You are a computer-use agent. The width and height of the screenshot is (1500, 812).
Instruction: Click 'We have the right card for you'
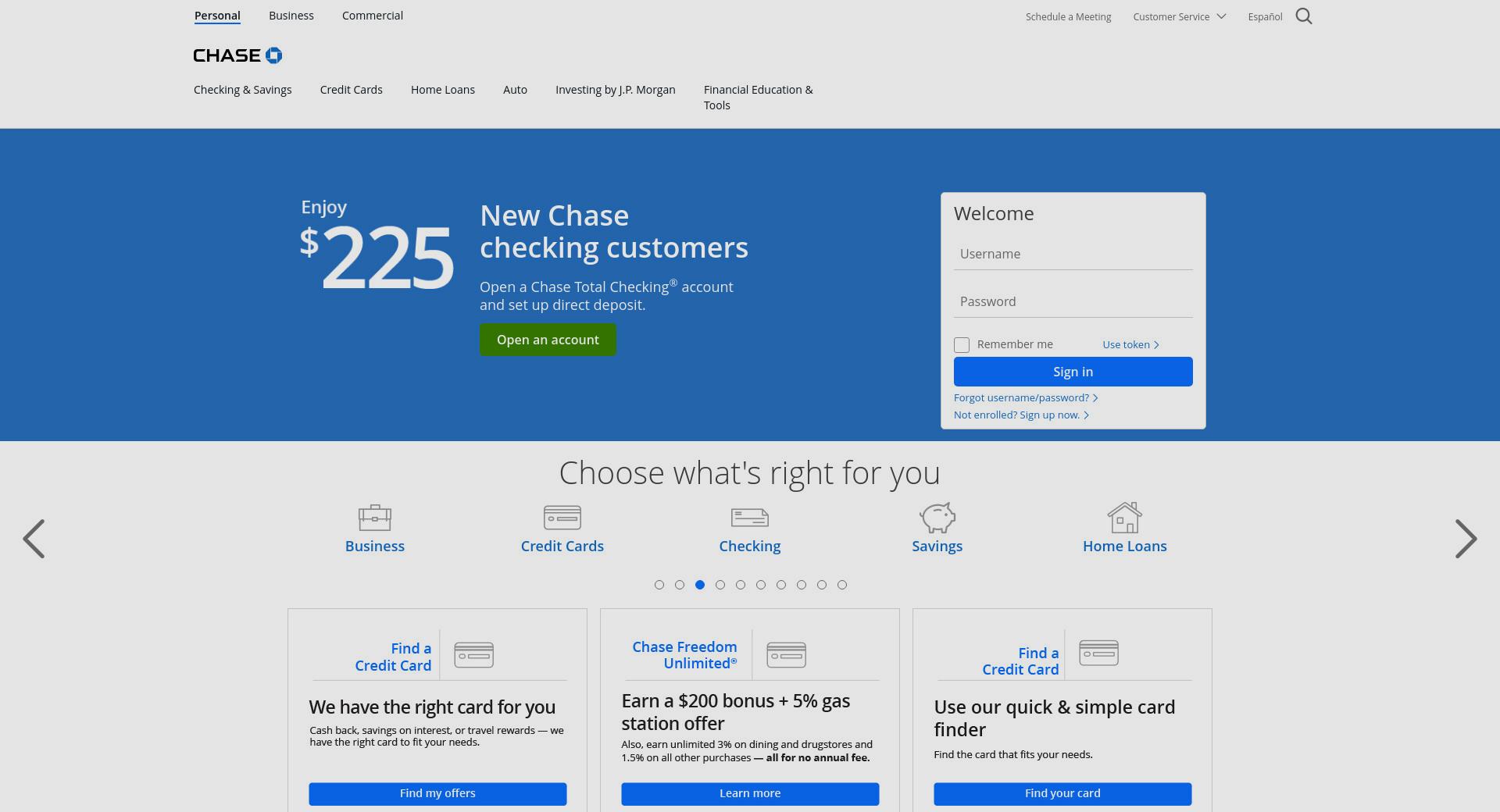tap(432, 707)
